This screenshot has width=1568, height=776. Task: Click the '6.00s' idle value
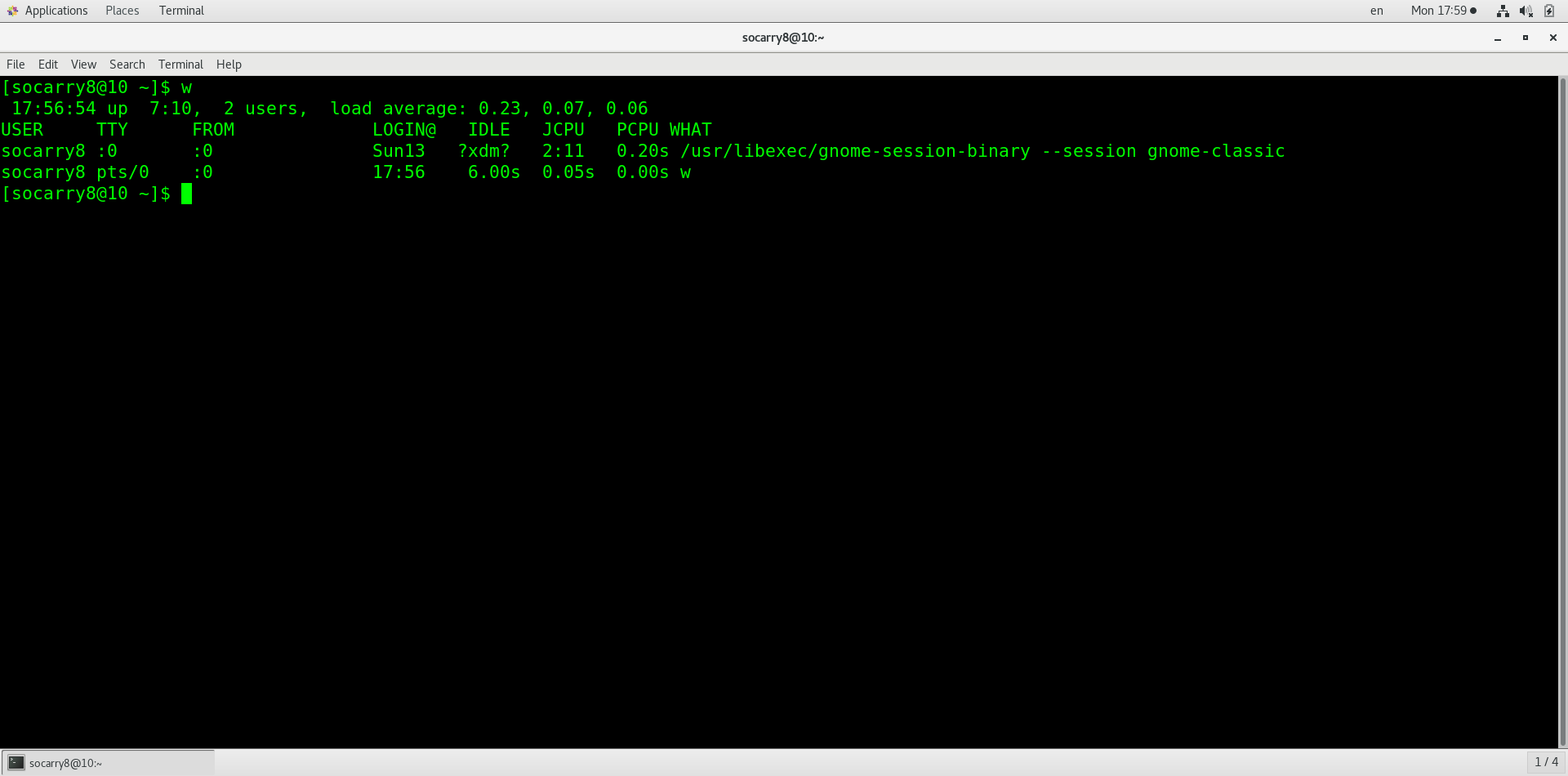coord(494,172)
